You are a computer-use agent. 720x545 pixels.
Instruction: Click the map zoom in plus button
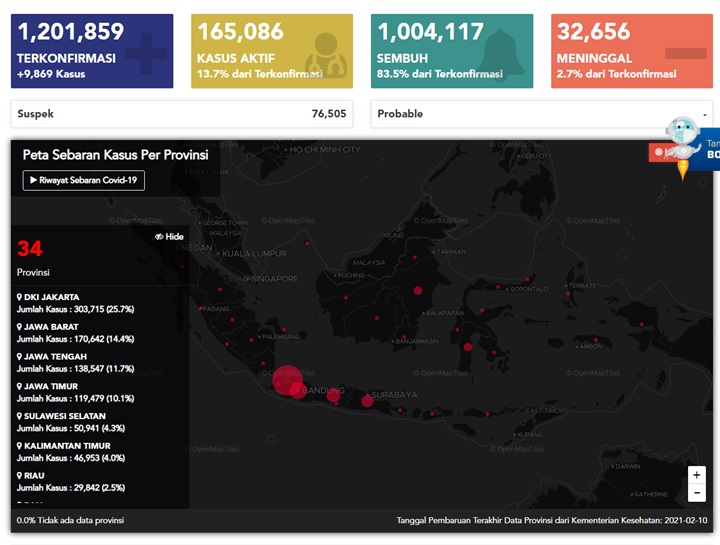point(697,475)
